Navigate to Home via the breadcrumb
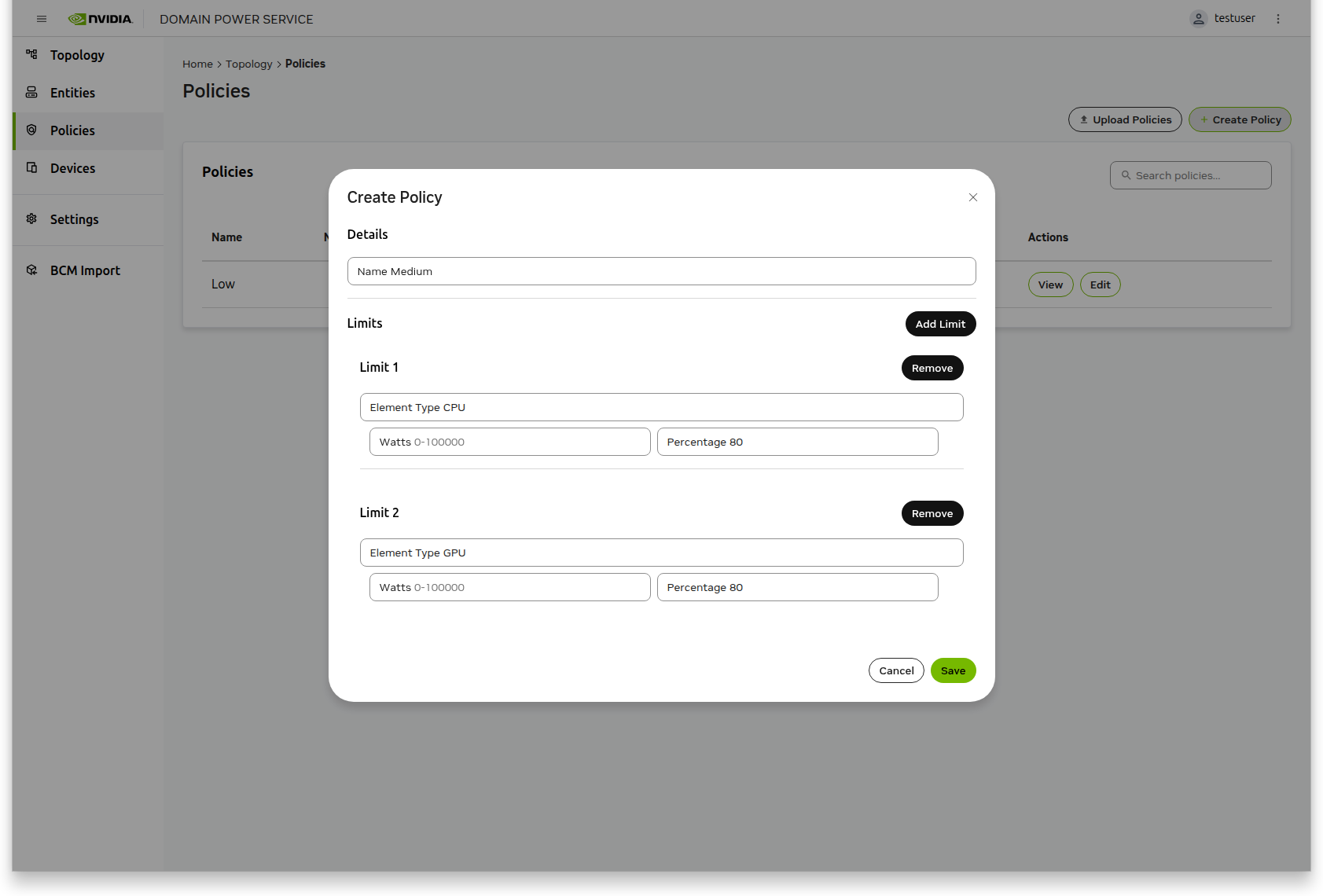 tap(197, 64)
